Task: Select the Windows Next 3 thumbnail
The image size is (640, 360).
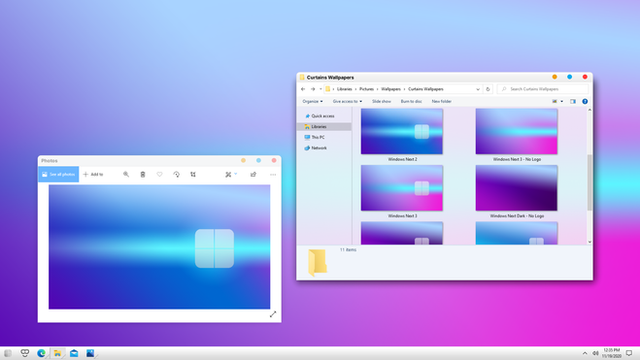Action: click(x=402, y=188)
